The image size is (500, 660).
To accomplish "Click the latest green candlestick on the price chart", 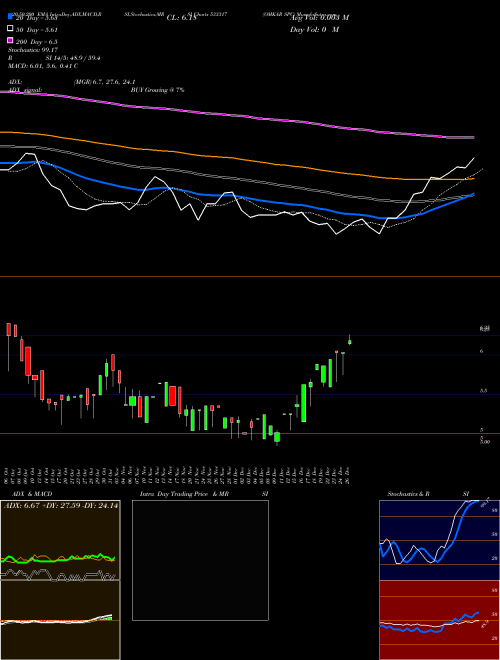I will click(x=350, y=342).
